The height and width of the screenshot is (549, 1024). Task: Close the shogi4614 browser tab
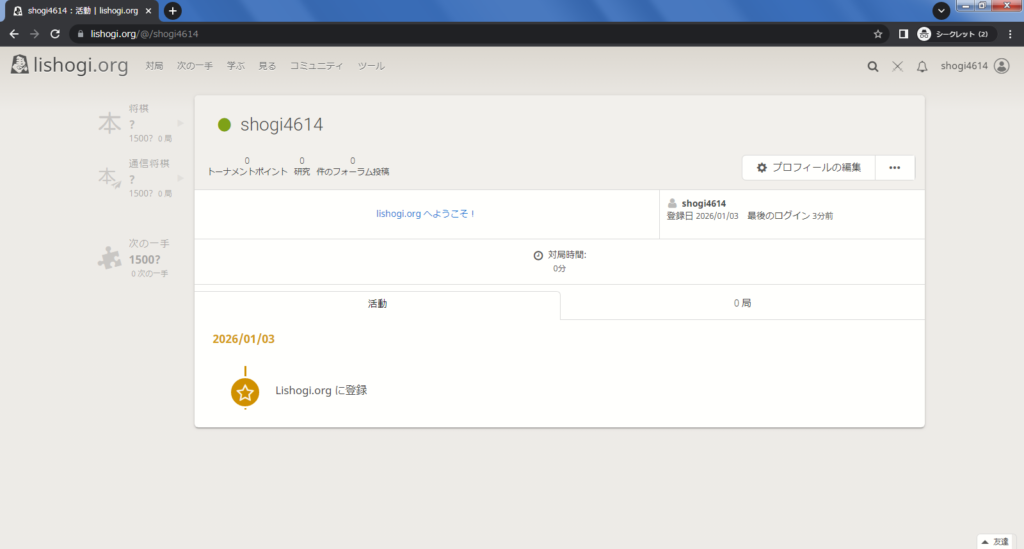[x=148, y=10]
